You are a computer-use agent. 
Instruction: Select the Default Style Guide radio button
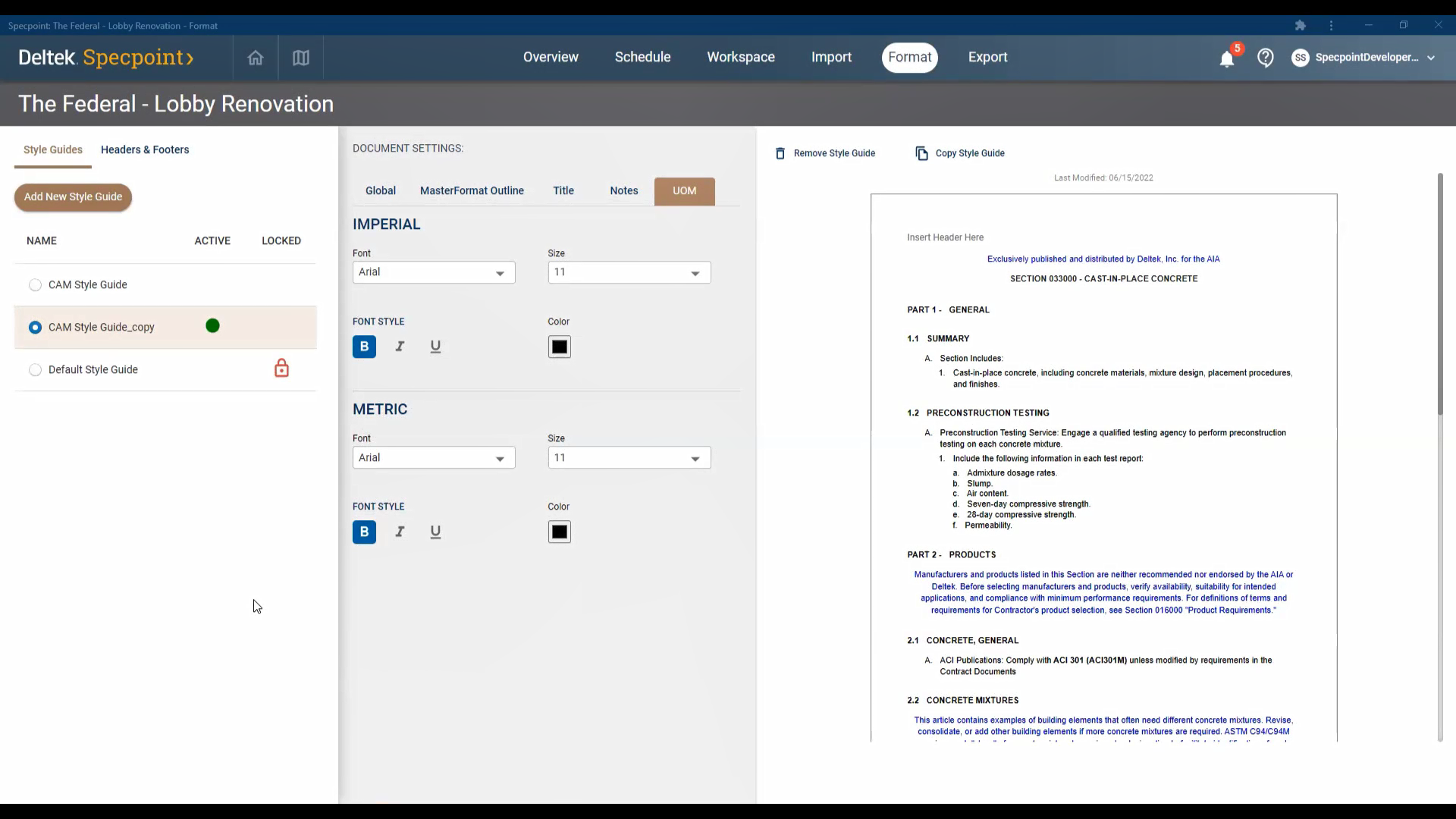coord(35,370)
